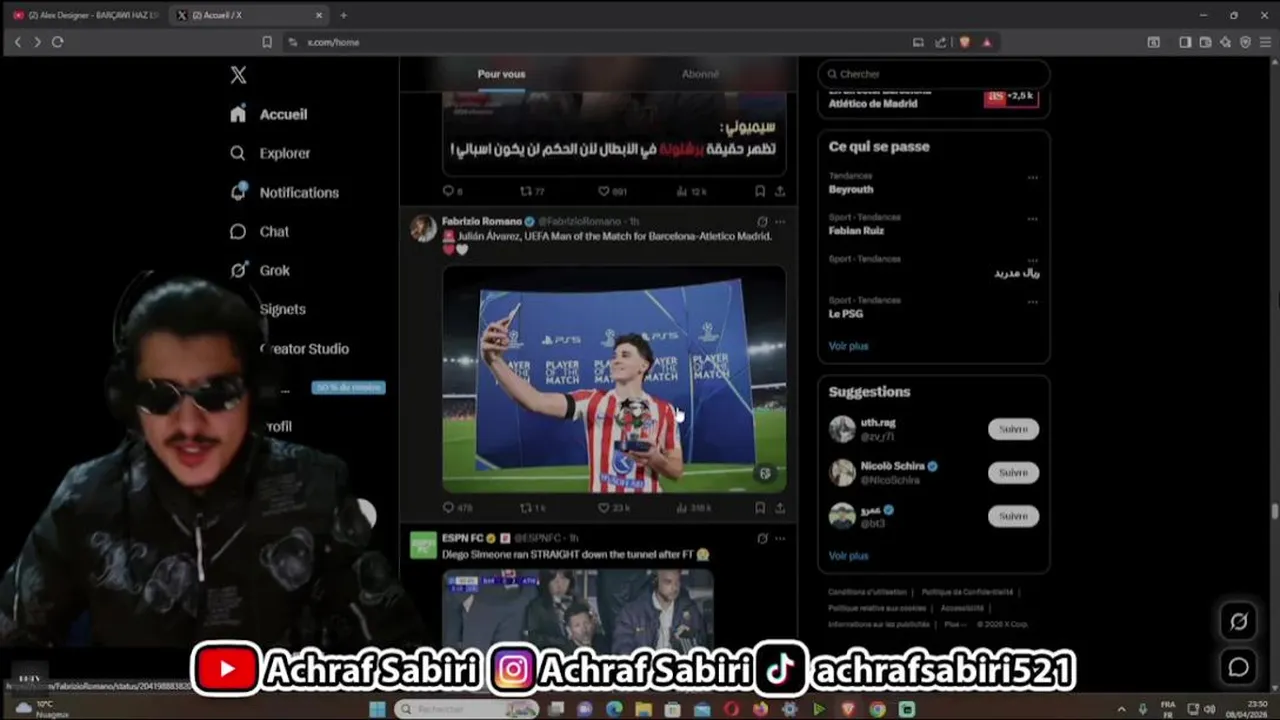Open the Opera browser from taskbar
The image size is (1280, 720).
[x=731, y=709]
